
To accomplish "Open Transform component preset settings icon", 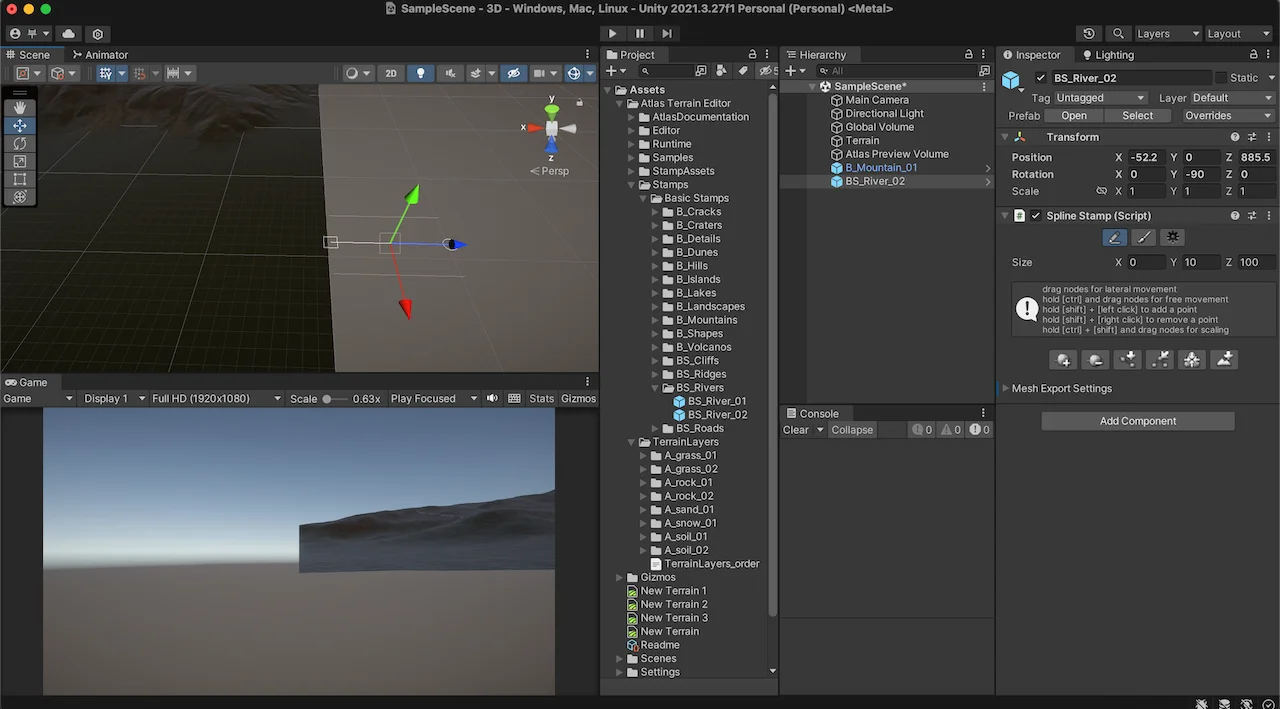I will pyautogui.click(x=1252, y=137).
